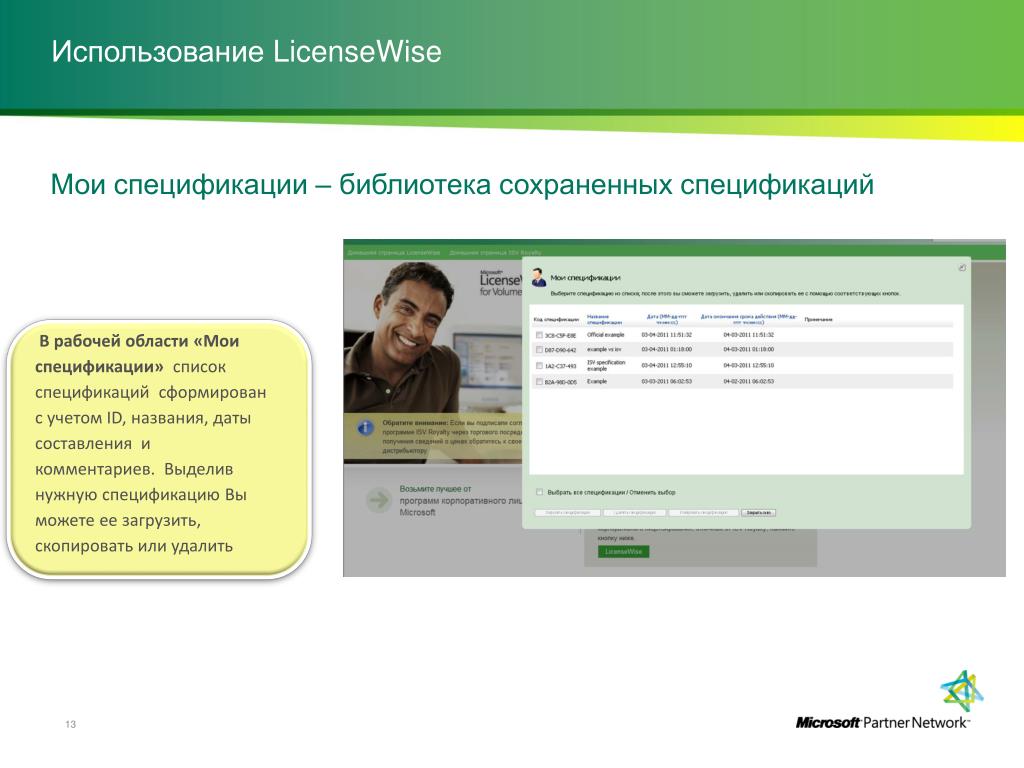Click the user avatar icon beside Мои спецификации

coord(538,277)
